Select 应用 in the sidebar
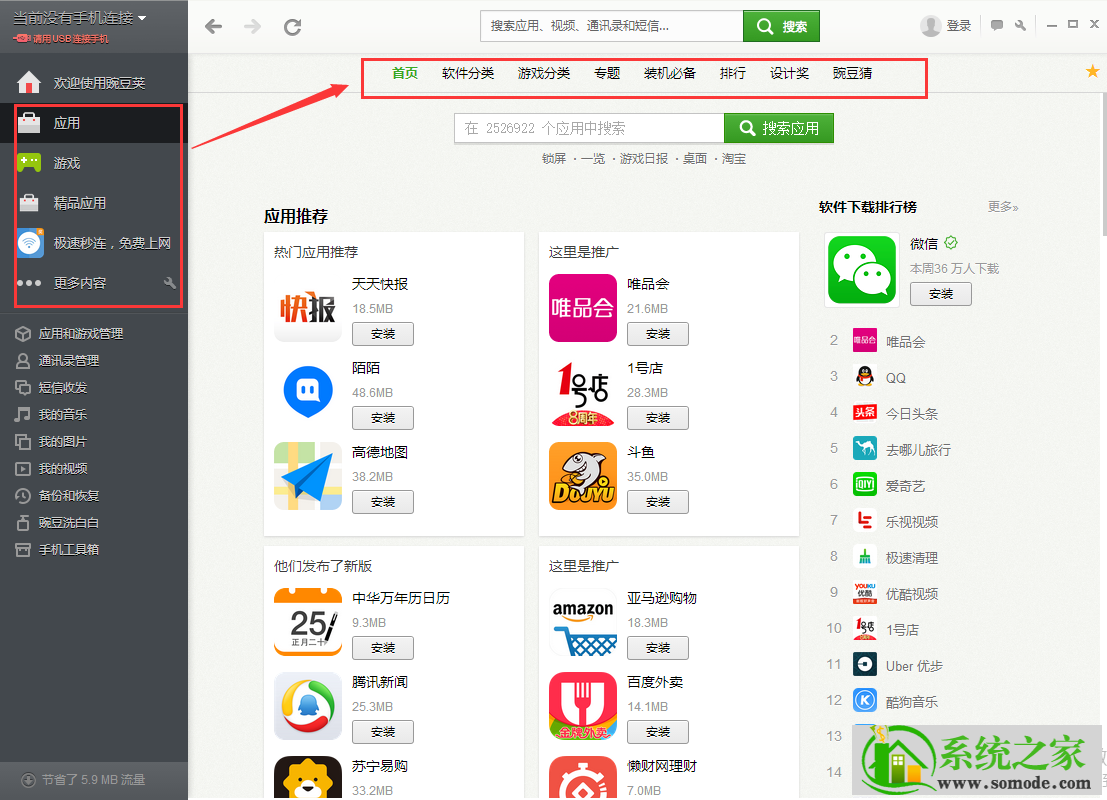1107x800 pixels. (94, 123)
